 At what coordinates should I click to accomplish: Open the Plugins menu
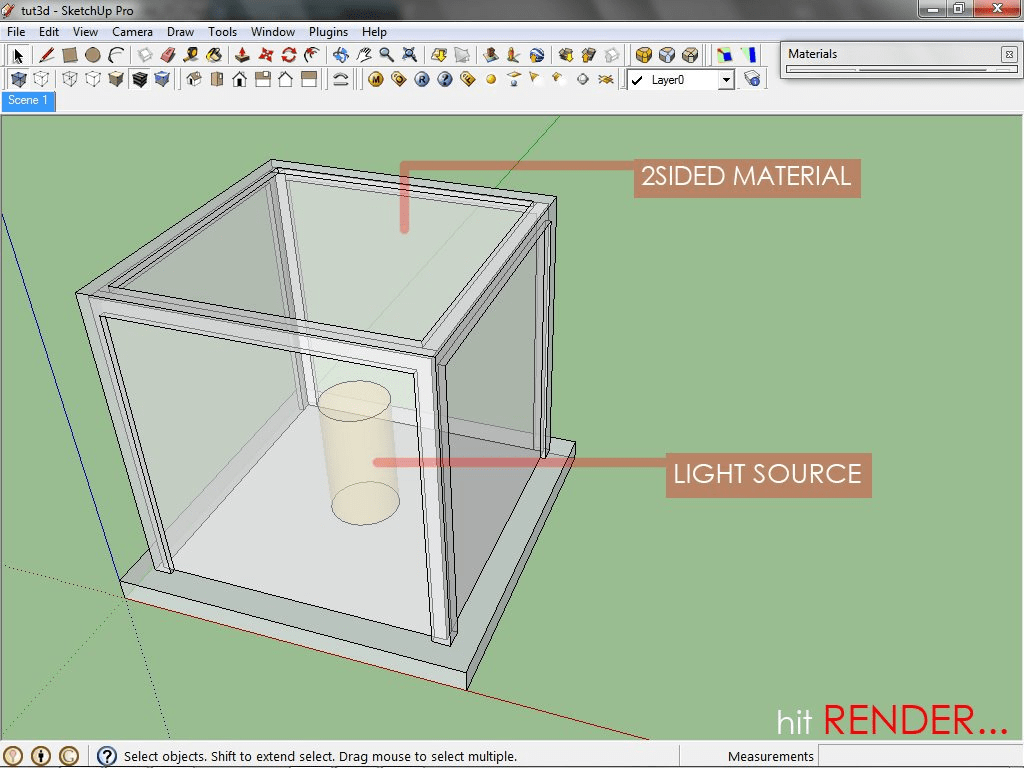point(328,31)
